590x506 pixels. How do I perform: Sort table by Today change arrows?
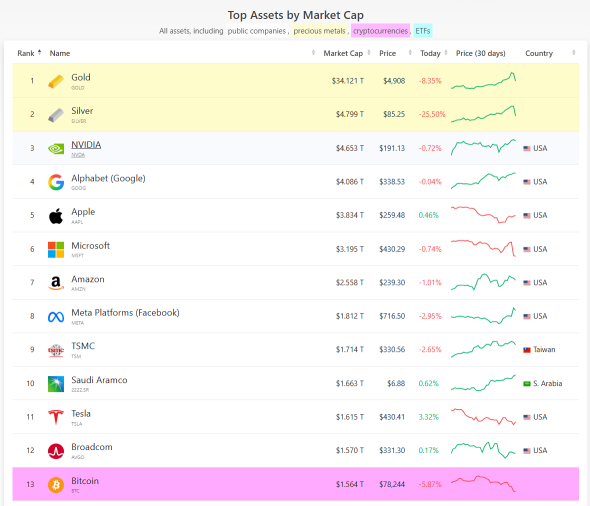pyautogui.click(x=446, y=53)
